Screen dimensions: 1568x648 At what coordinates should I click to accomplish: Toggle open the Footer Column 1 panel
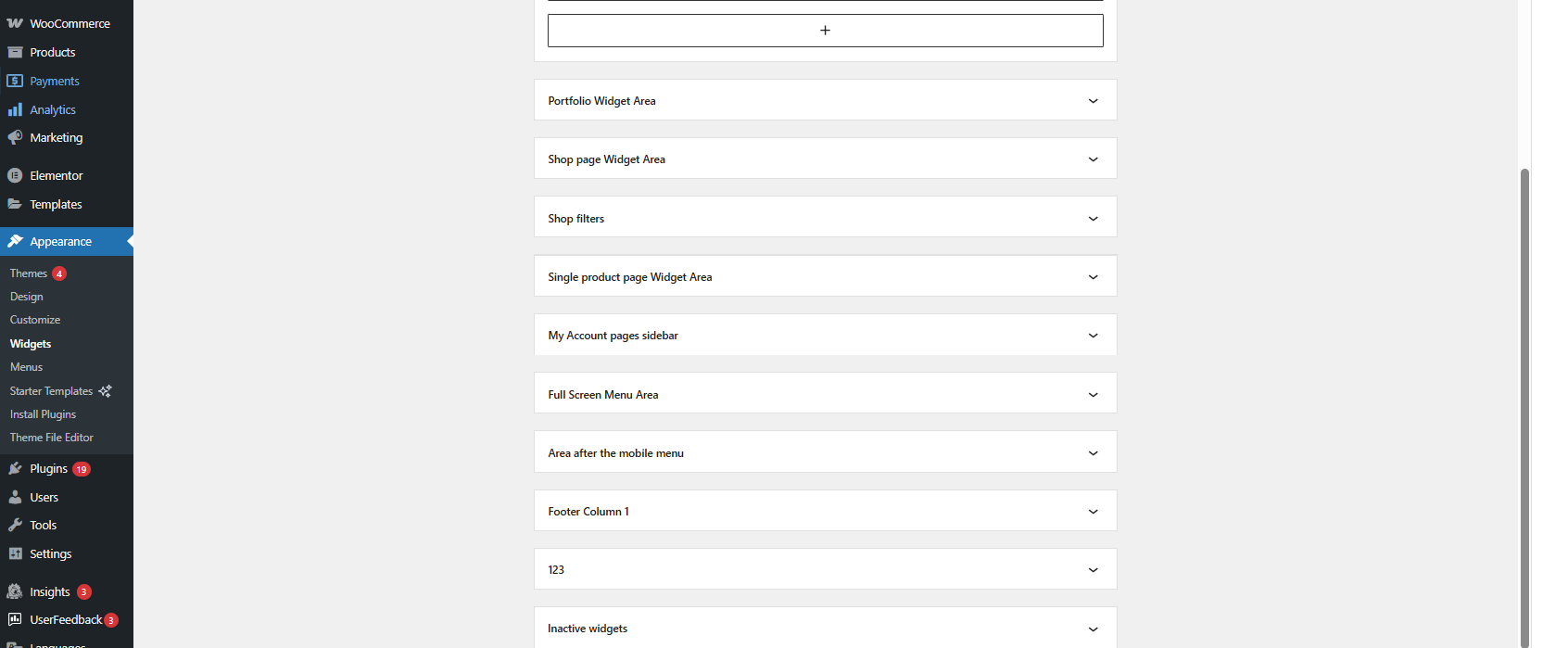point(1093,512)
